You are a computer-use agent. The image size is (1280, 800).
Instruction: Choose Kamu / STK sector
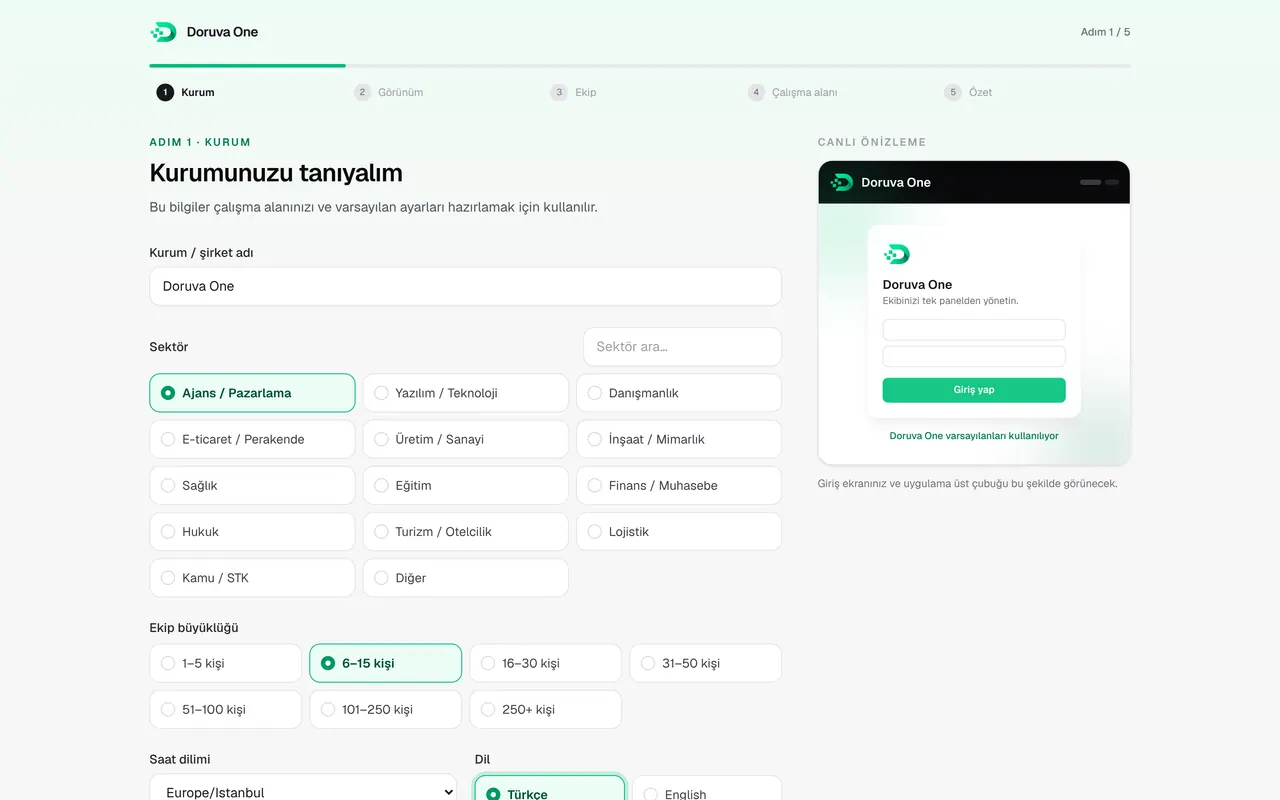[252, 578]
